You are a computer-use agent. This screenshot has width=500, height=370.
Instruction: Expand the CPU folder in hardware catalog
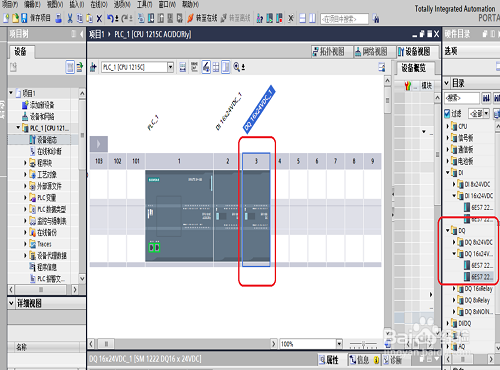448,126
